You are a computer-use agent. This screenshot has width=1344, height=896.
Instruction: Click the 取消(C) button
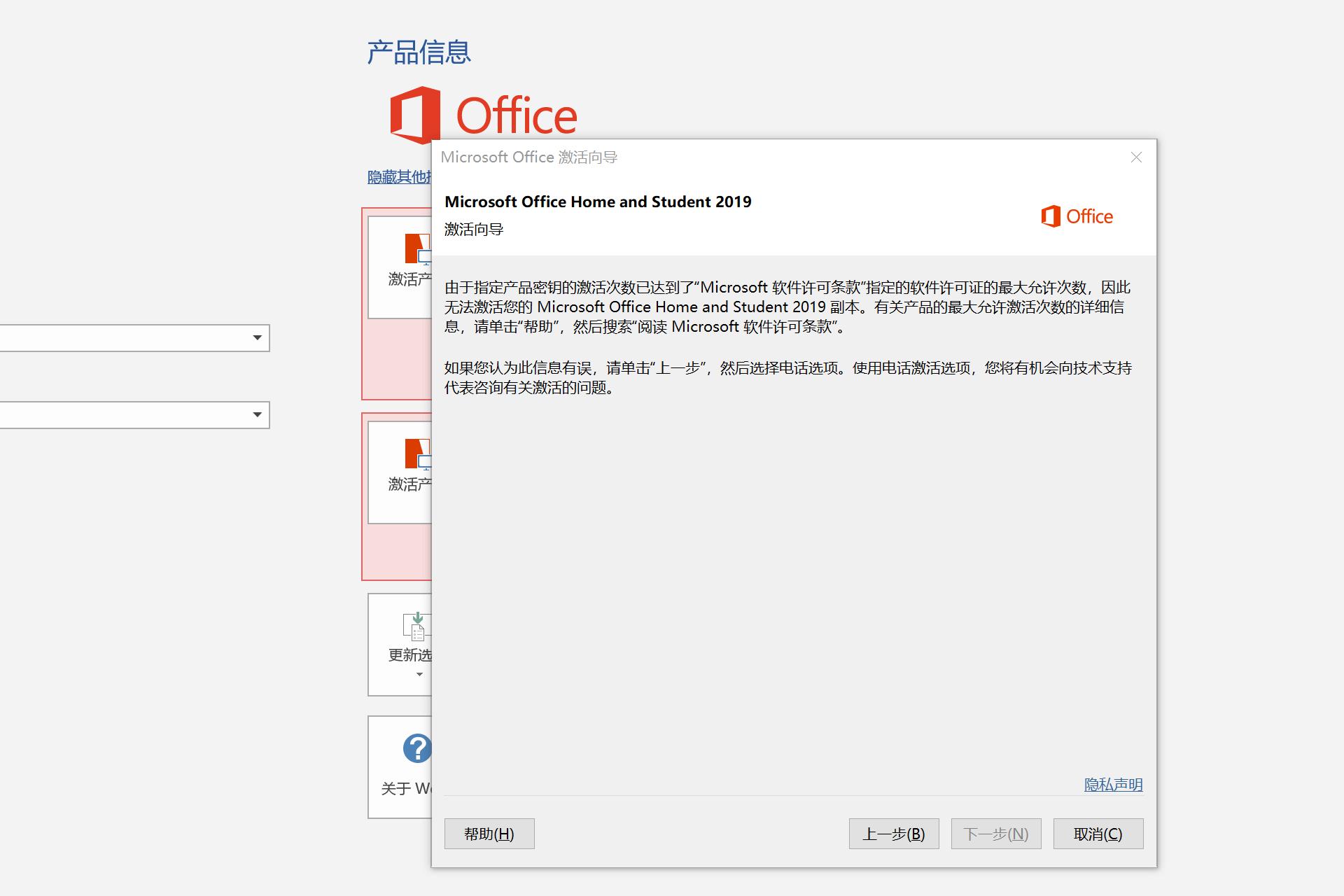click(1098, 834)
